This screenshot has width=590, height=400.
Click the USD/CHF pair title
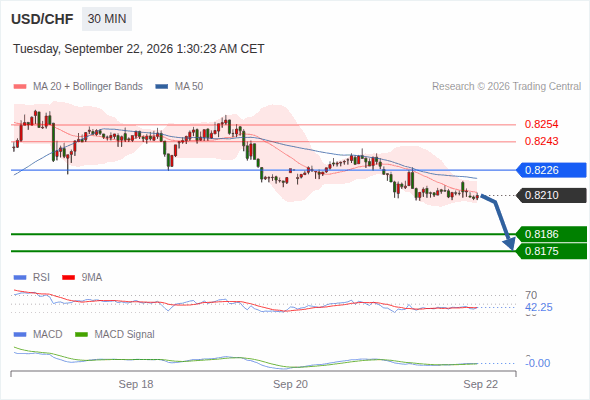pos(42,19)
